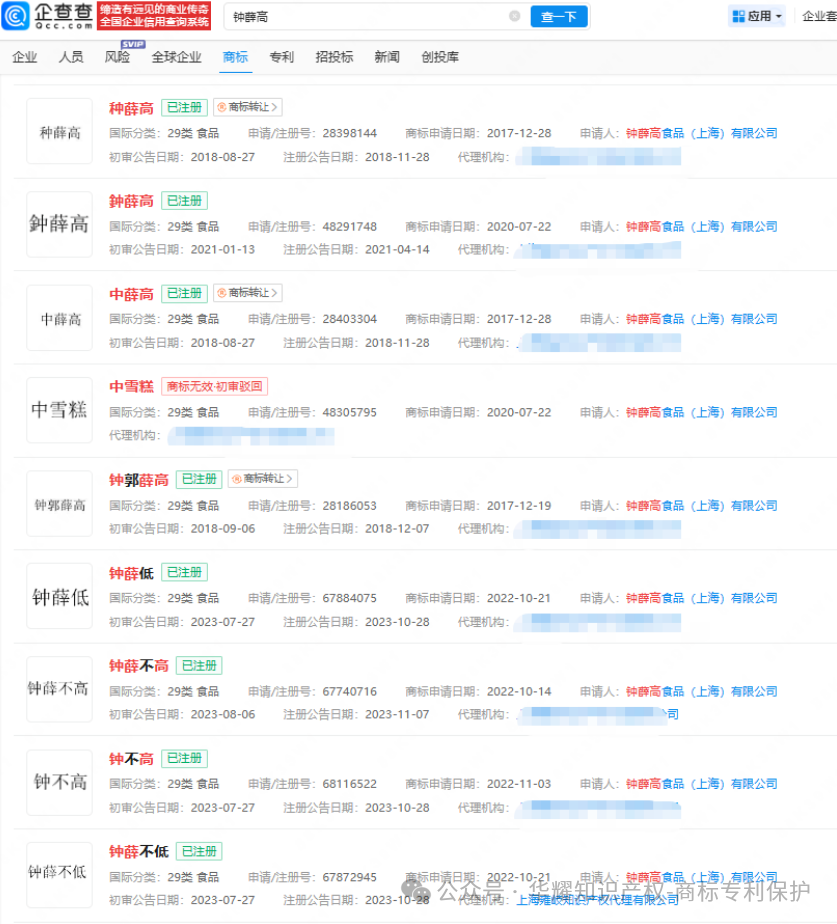Screen dimensions: 837x924
Task: Click registration number 67740716
Action: 350,691
